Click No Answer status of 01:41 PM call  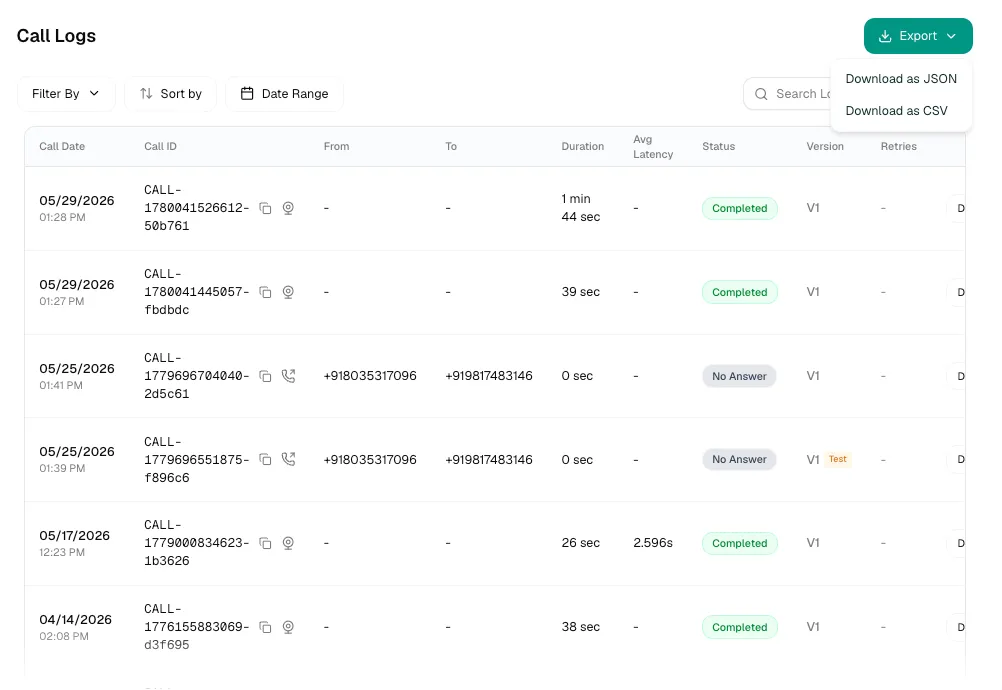pos(739,376)
